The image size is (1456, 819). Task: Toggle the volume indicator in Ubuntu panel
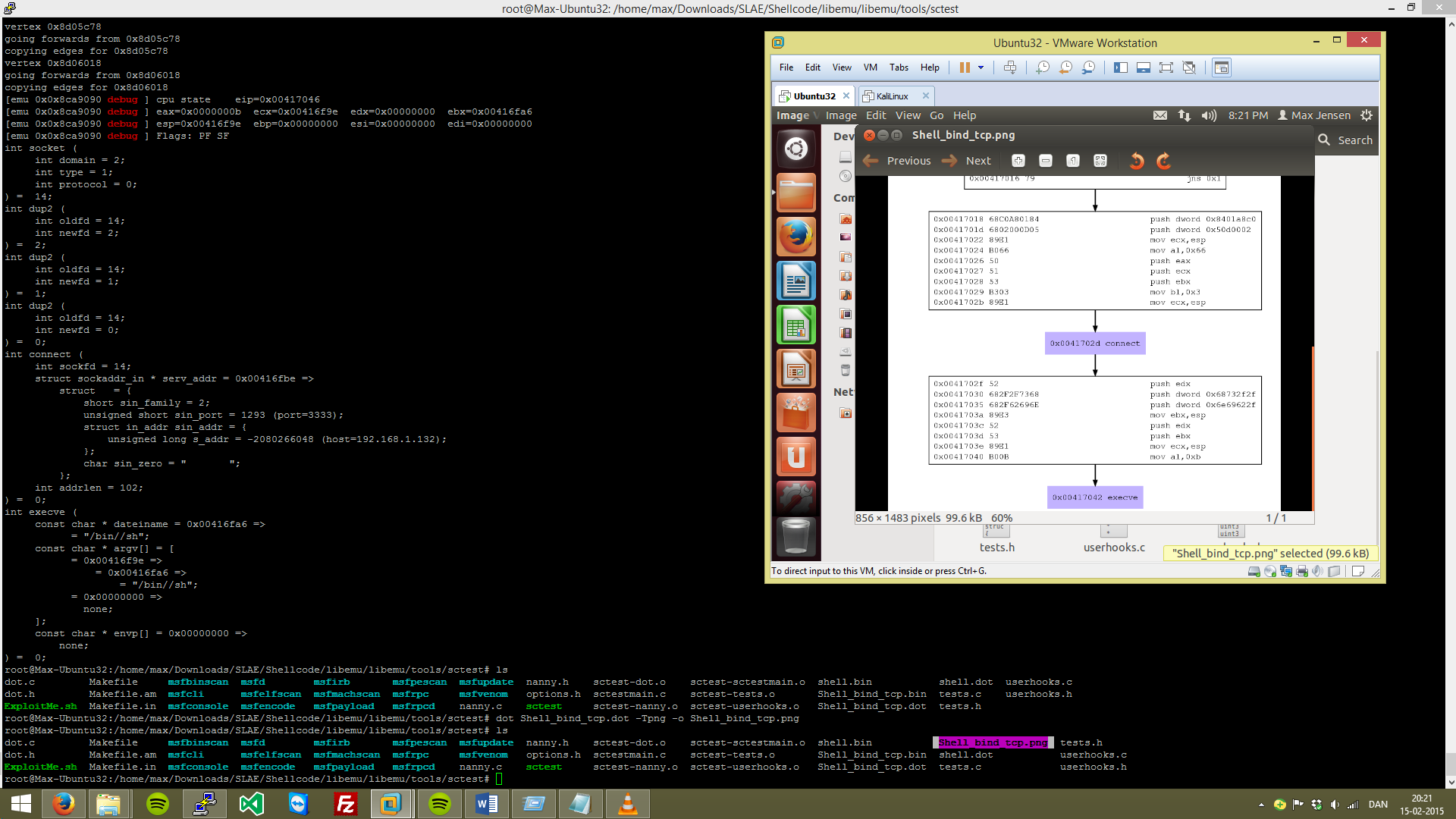(1209, 115)
